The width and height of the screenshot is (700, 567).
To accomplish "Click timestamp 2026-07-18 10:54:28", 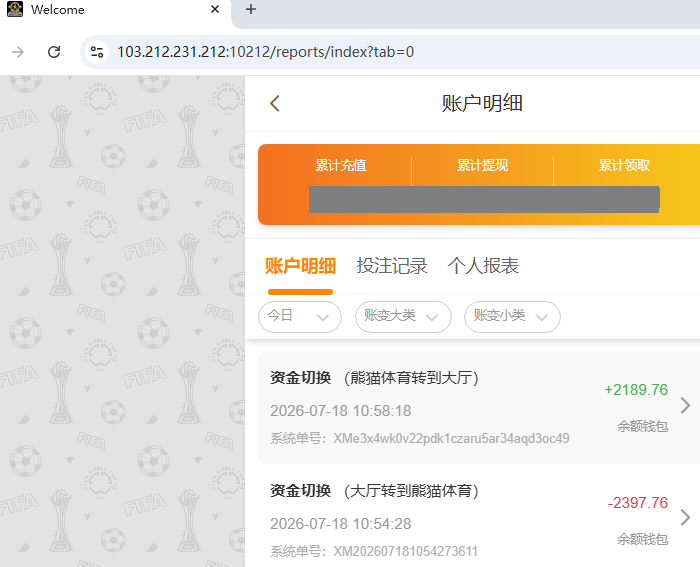I will tap(341, 524).
